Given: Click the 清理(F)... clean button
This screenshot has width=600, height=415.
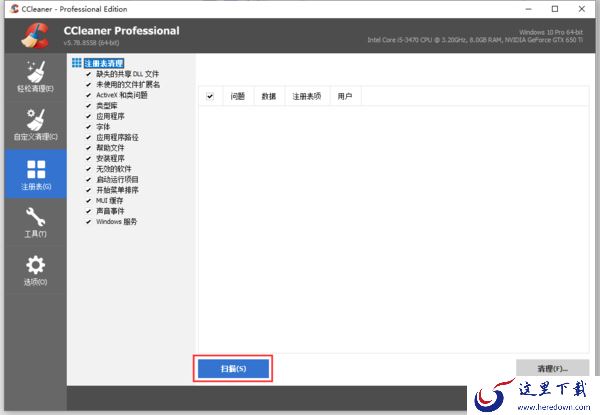Looking at the screenshot, I should point(552,369).
